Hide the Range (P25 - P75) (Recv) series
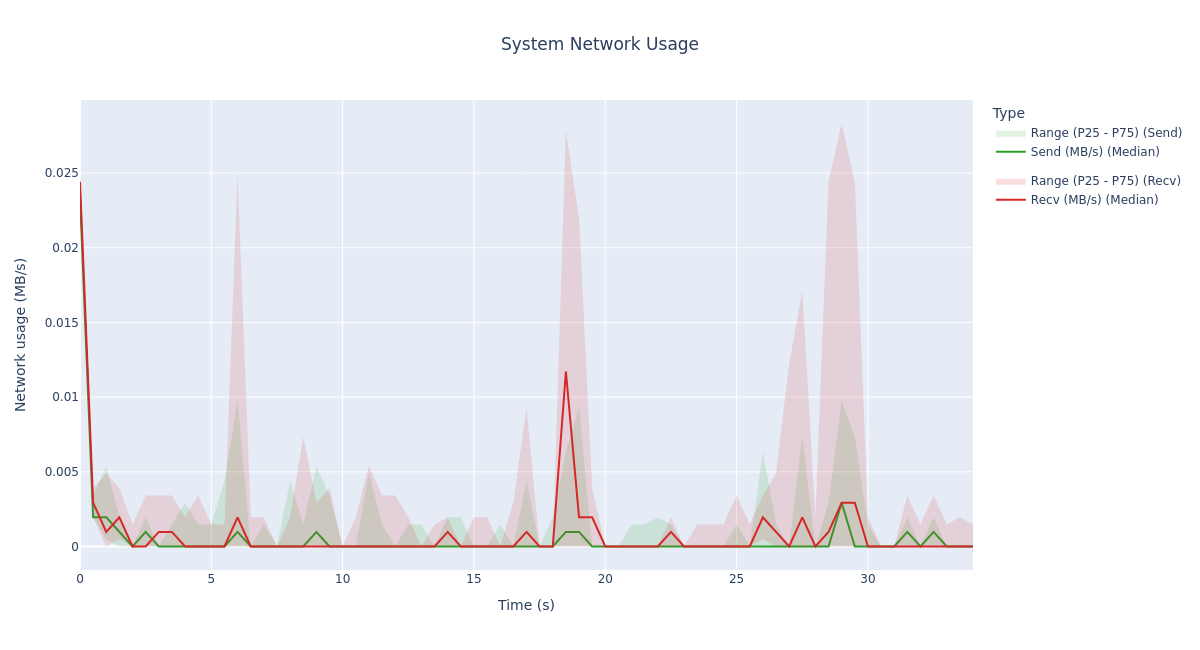1200x650 pixels. point(1105,181)
